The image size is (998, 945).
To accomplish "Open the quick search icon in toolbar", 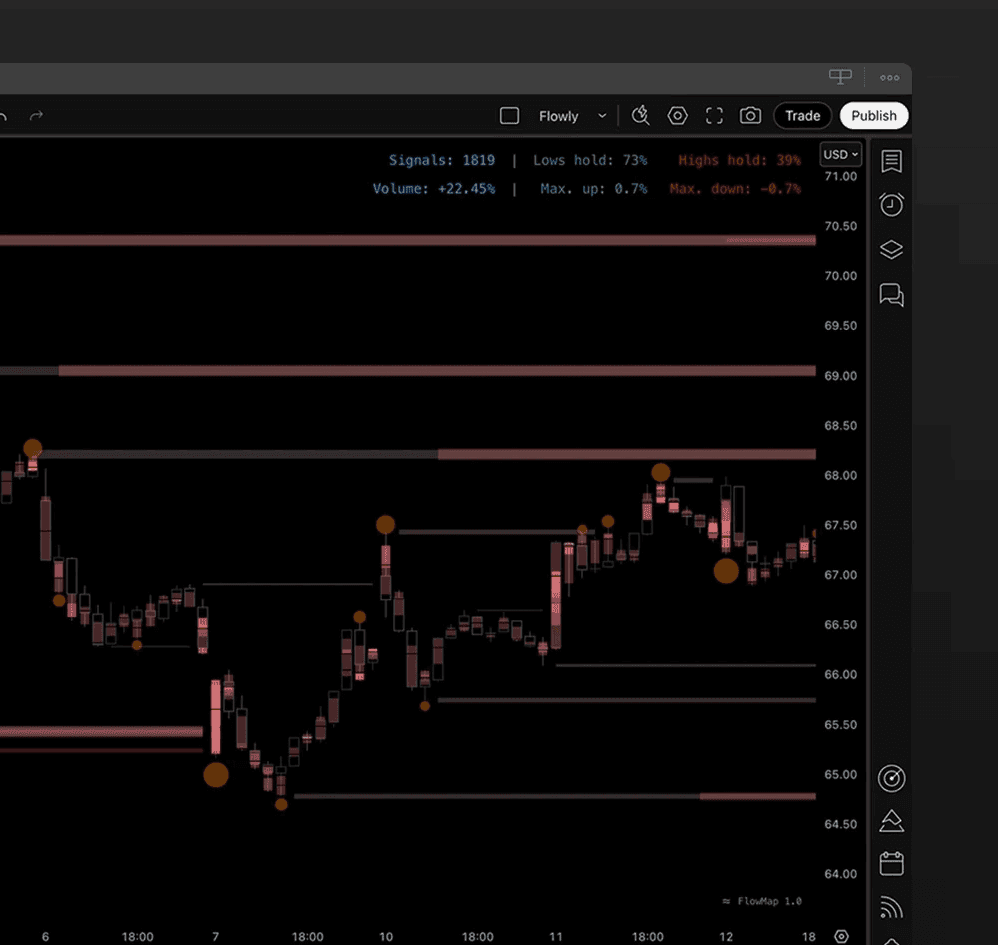I will point(640,116).
